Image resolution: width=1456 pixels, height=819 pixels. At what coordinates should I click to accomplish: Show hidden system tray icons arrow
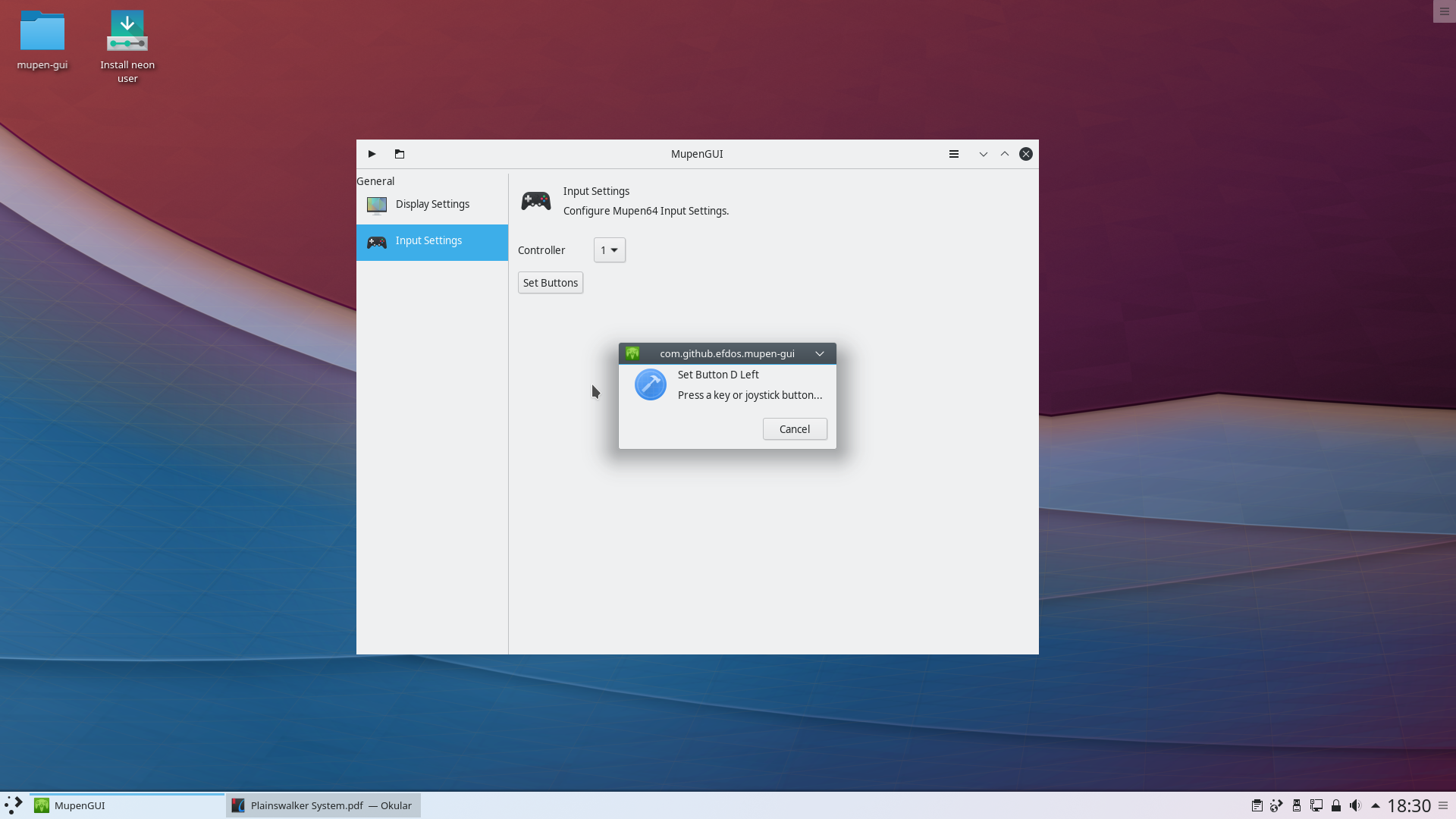click(1375, 805)
